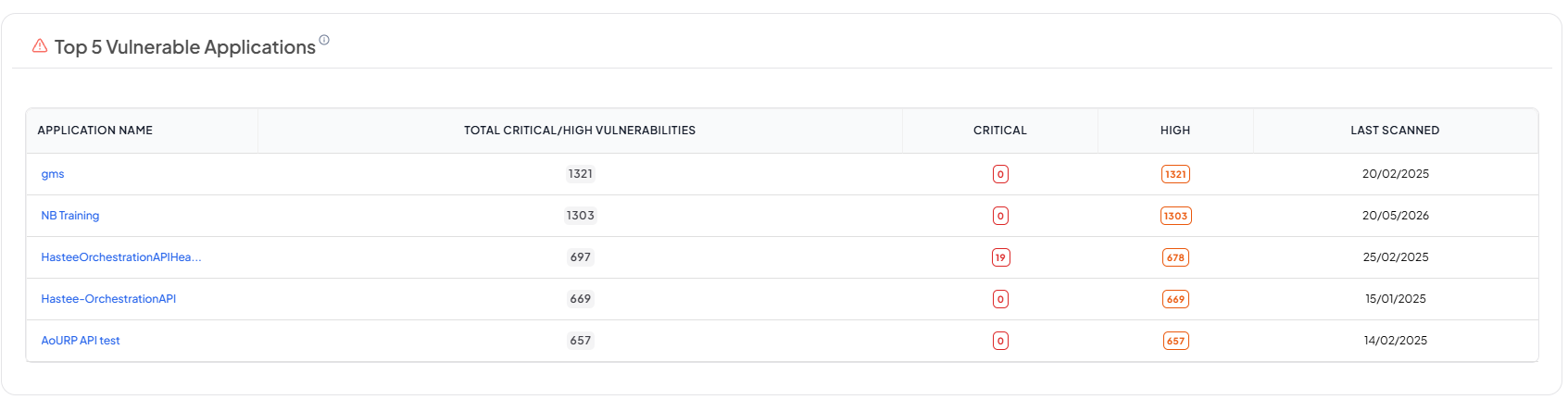Select the Critical column header
This screenshot has width=1568, height=412.
(1000, 131)
